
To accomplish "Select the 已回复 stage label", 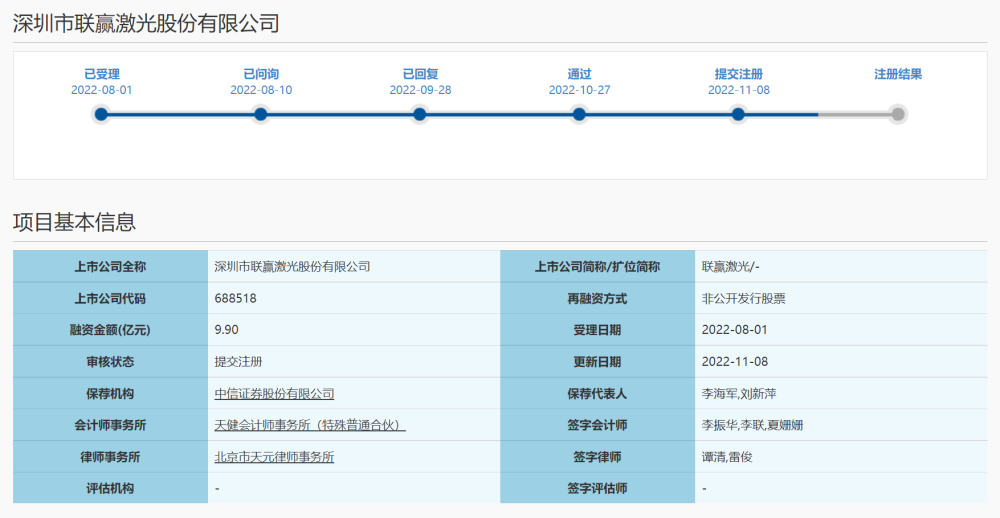I will pyautogui.click(x=420, y=74).
